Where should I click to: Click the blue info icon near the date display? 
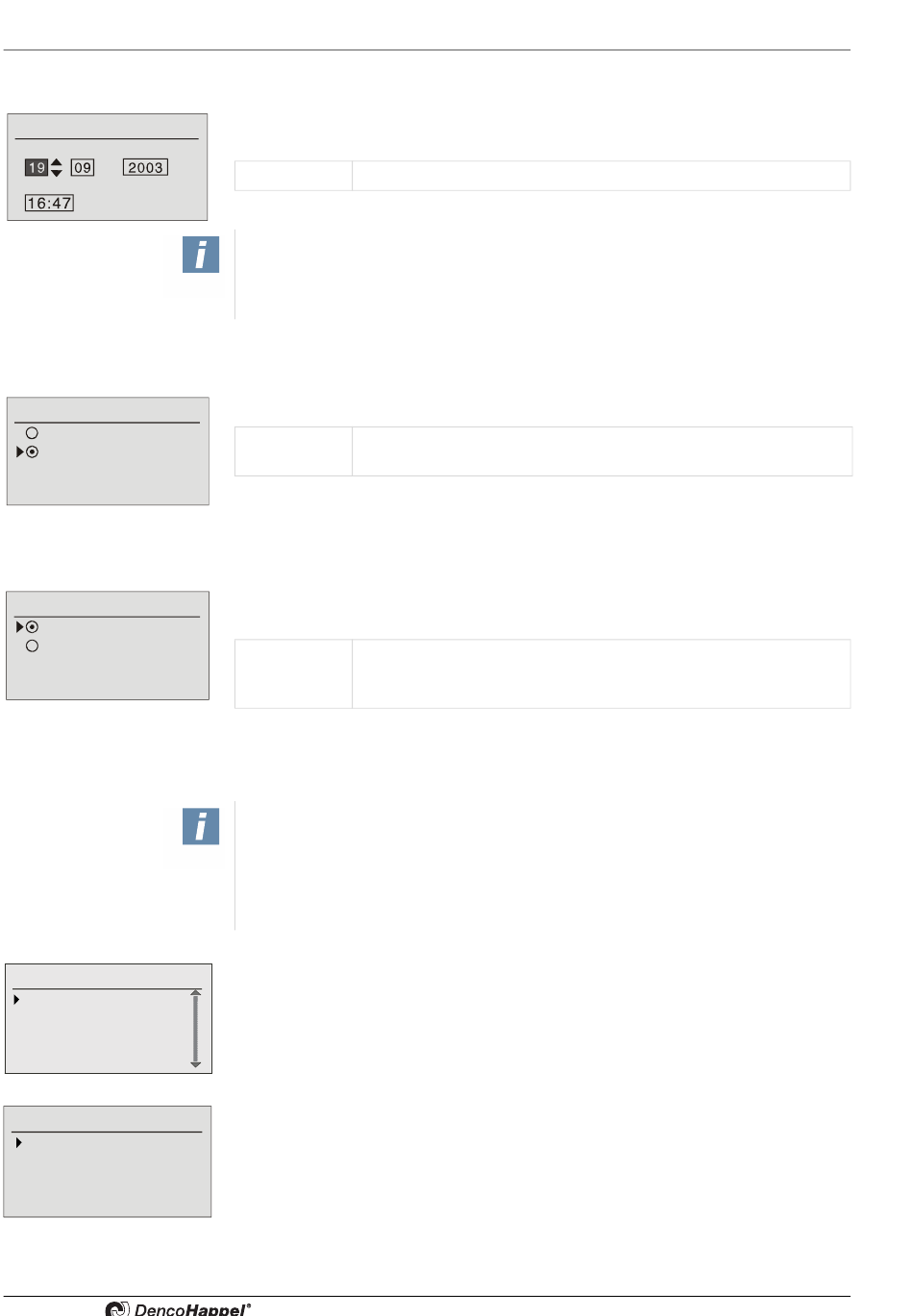click(201, 255)
